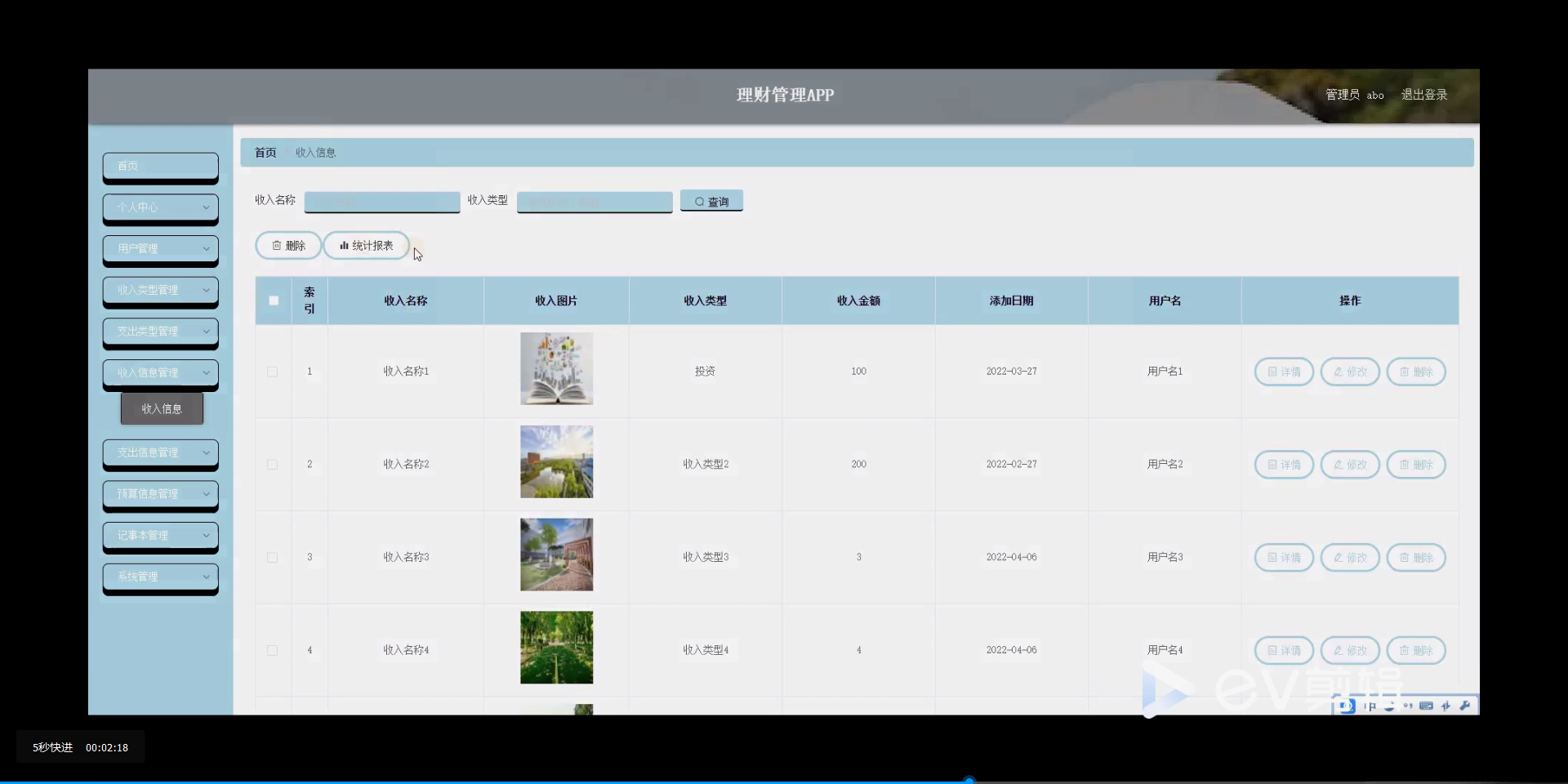Click the 收入名称 search input field
Image resolution: width=1568 pixels, height=784 pixels.
(381, 201)
